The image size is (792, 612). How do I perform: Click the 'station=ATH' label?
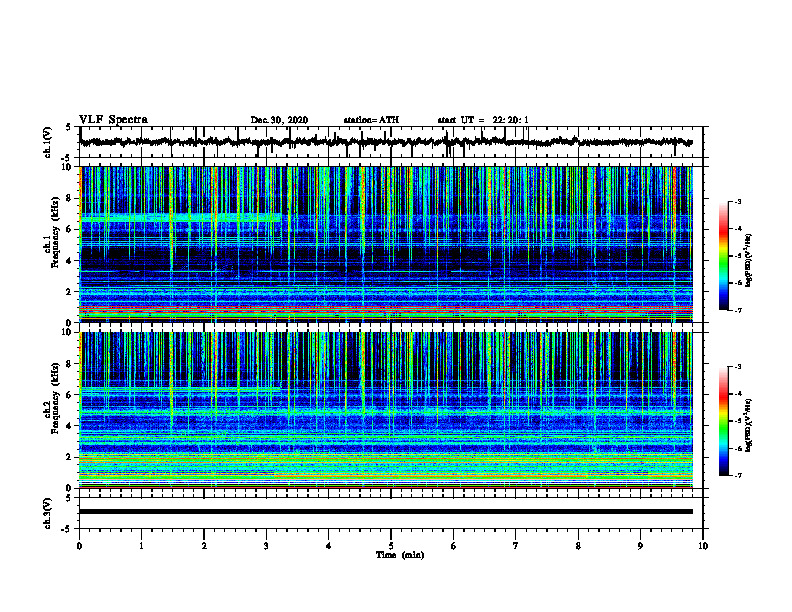pos(371,120)
